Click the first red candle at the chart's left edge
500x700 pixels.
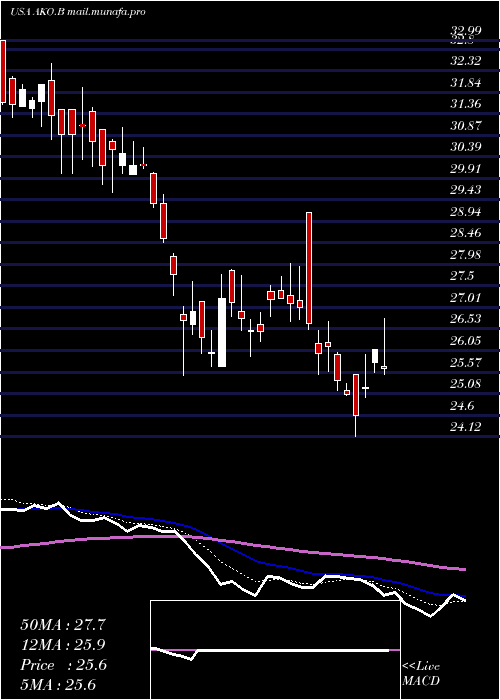pos(3,71)
